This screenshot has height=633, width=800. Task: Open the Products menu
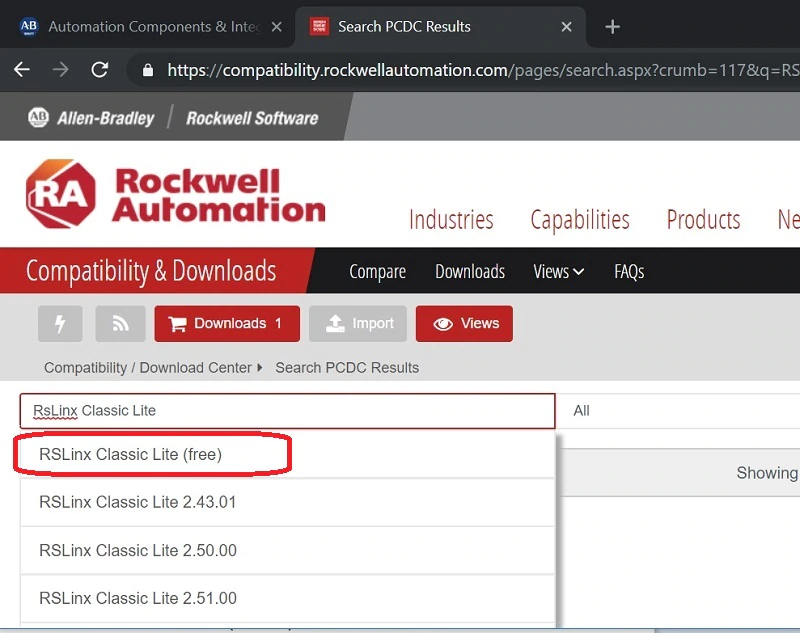[704, 220]
